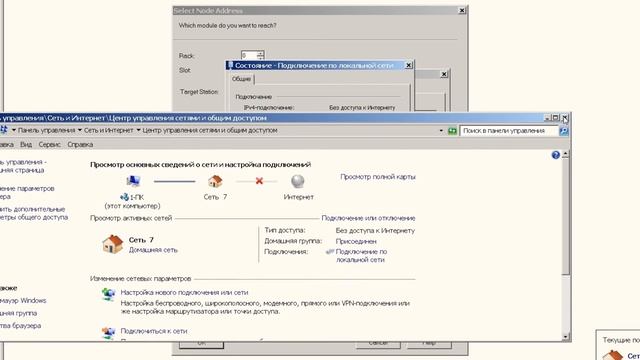640x360 pixels.
Task: Click Панель управления breadcrumb
Action: pyautogui.click(x=47, y=130)
